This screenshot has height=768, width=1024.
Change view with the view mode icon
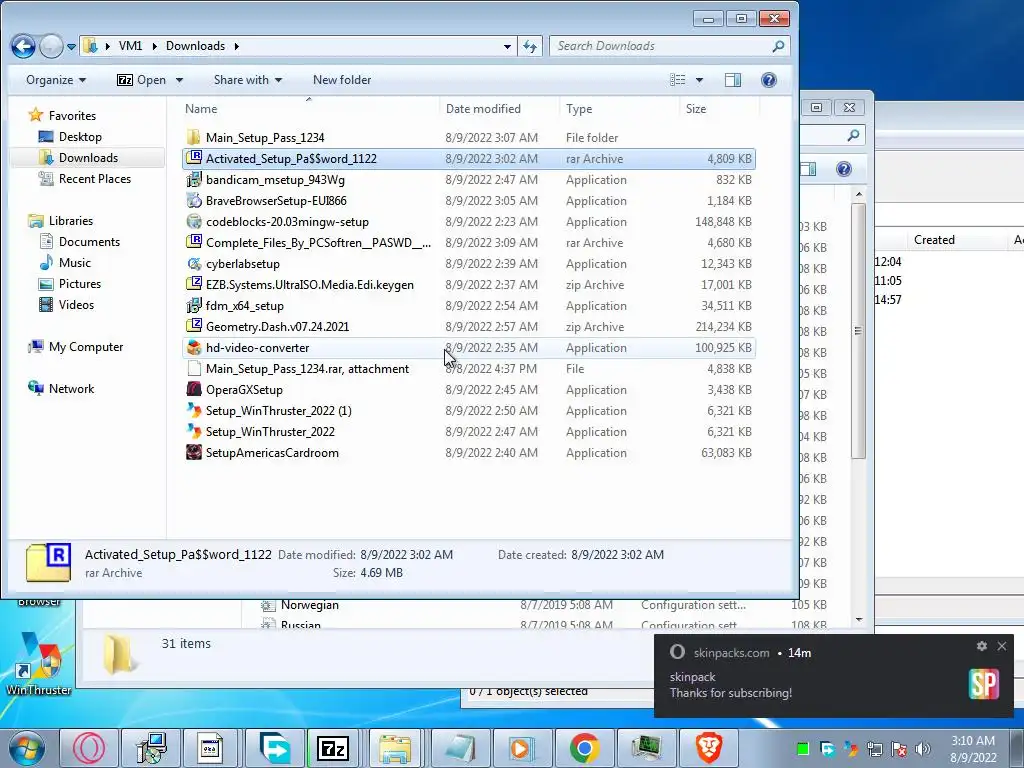click(678, 80)
